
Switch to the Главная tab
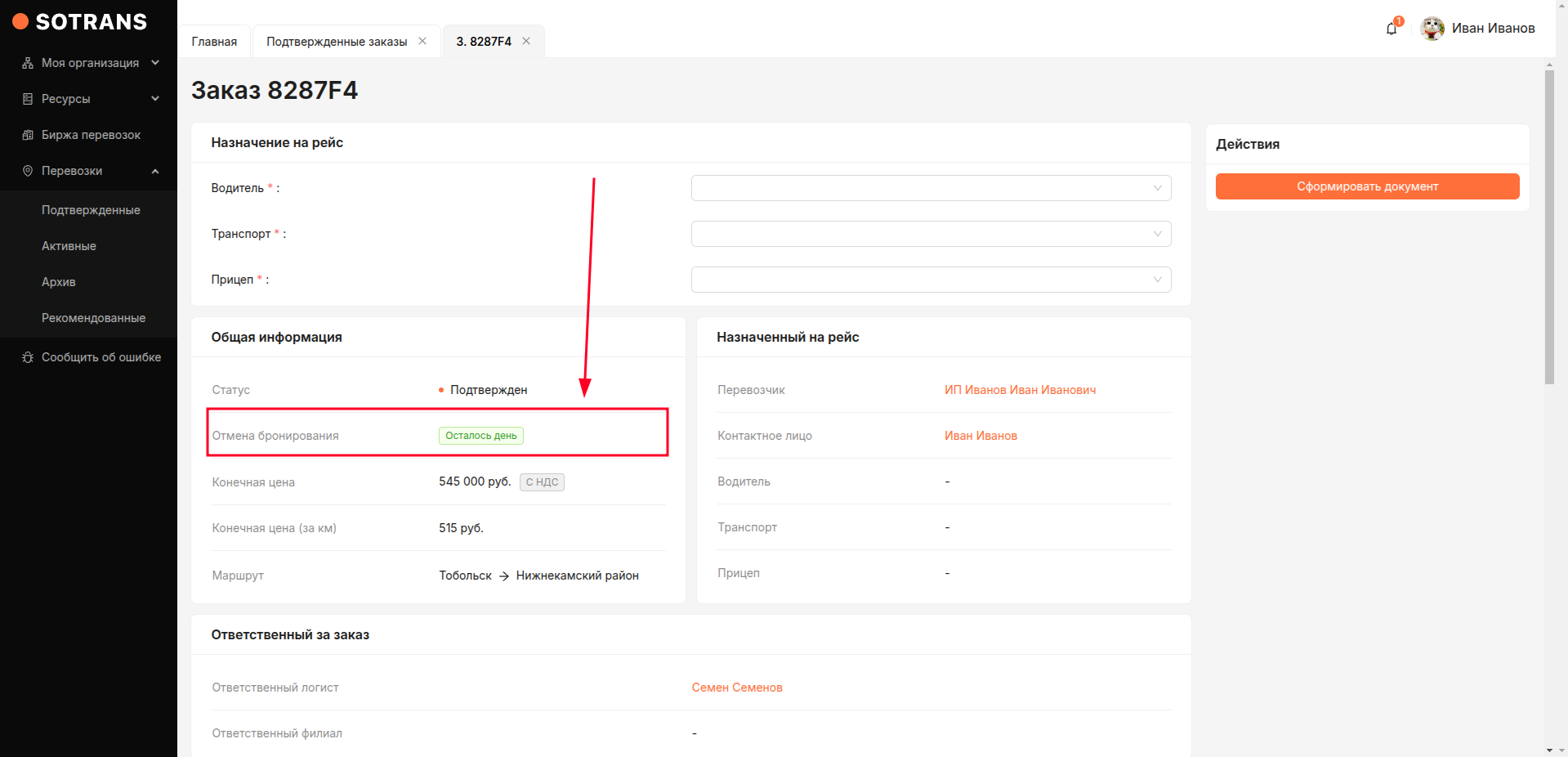tap(214, 42)
